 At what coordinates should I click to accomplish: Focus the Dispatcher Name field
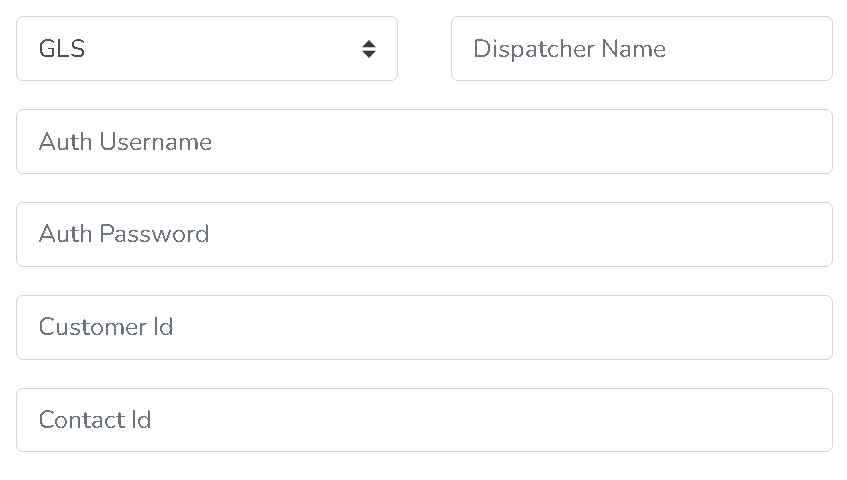point(641,48)
